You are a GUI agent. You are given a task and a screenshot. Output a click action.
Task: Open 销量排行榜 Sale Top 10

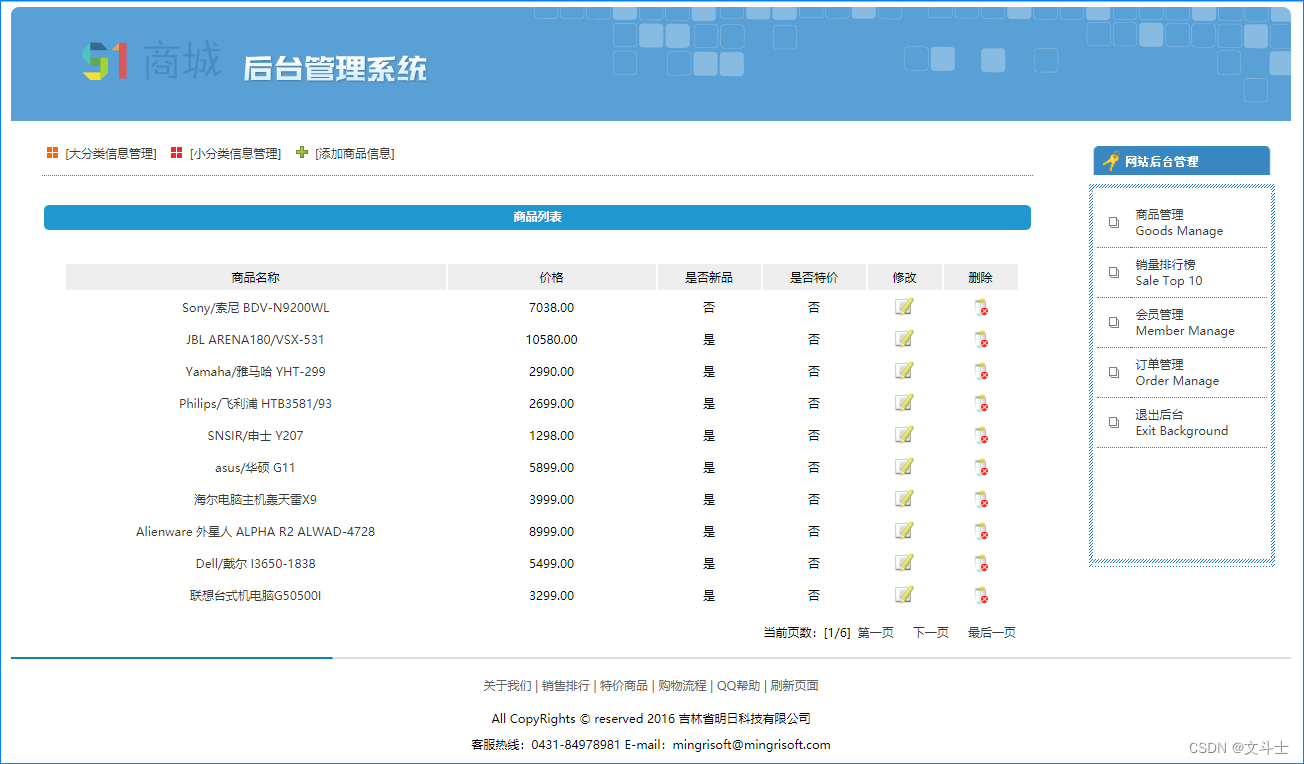pyautogui.click(x=1169, y=272)
